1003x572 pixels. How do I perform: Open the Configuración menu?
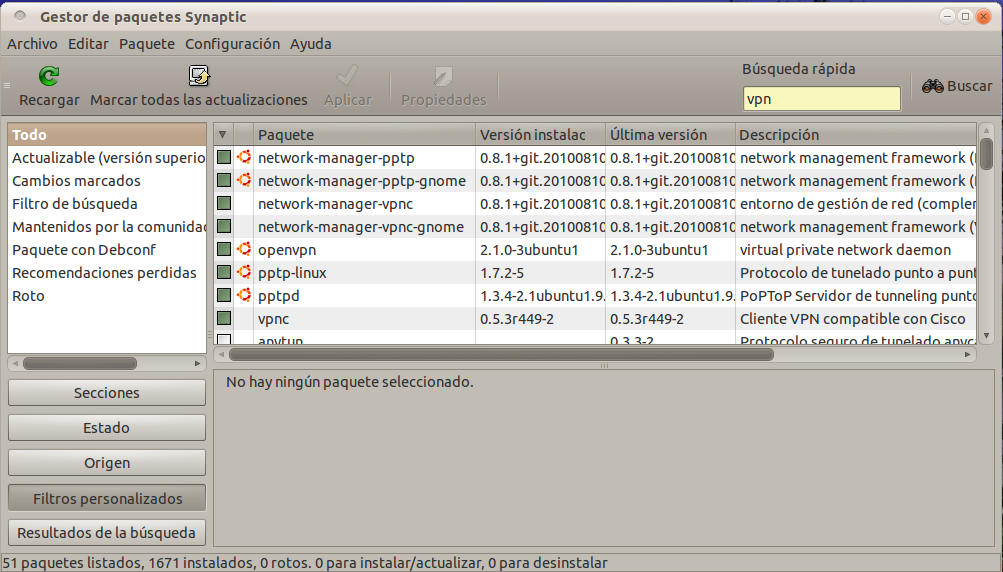tap(232, 44)
